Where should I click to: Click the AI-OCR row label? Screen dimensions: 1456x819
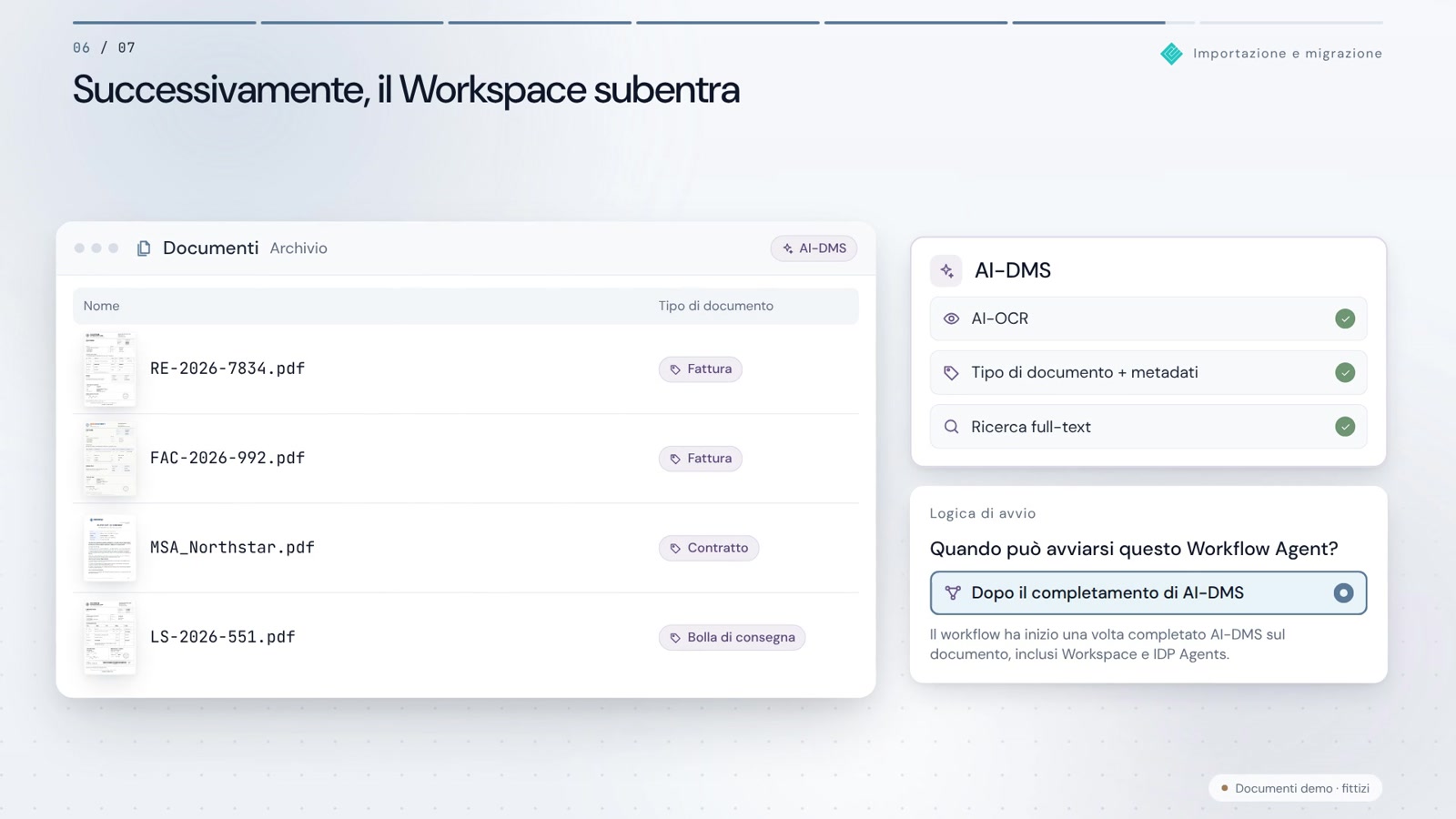pyautogui.click(x=1000, y=318)
